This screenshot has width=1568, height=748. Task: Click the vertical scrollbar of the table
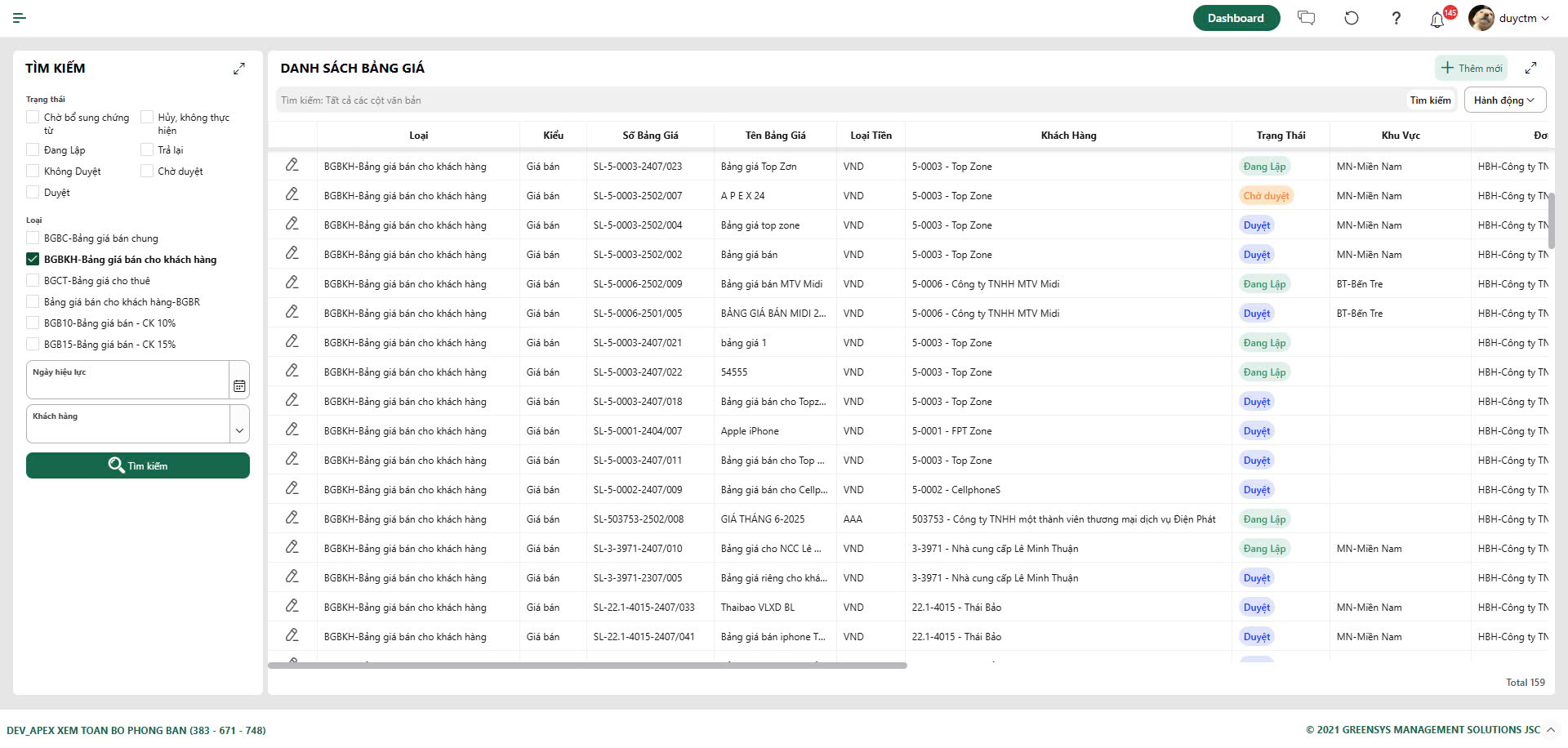point(1551,220)
